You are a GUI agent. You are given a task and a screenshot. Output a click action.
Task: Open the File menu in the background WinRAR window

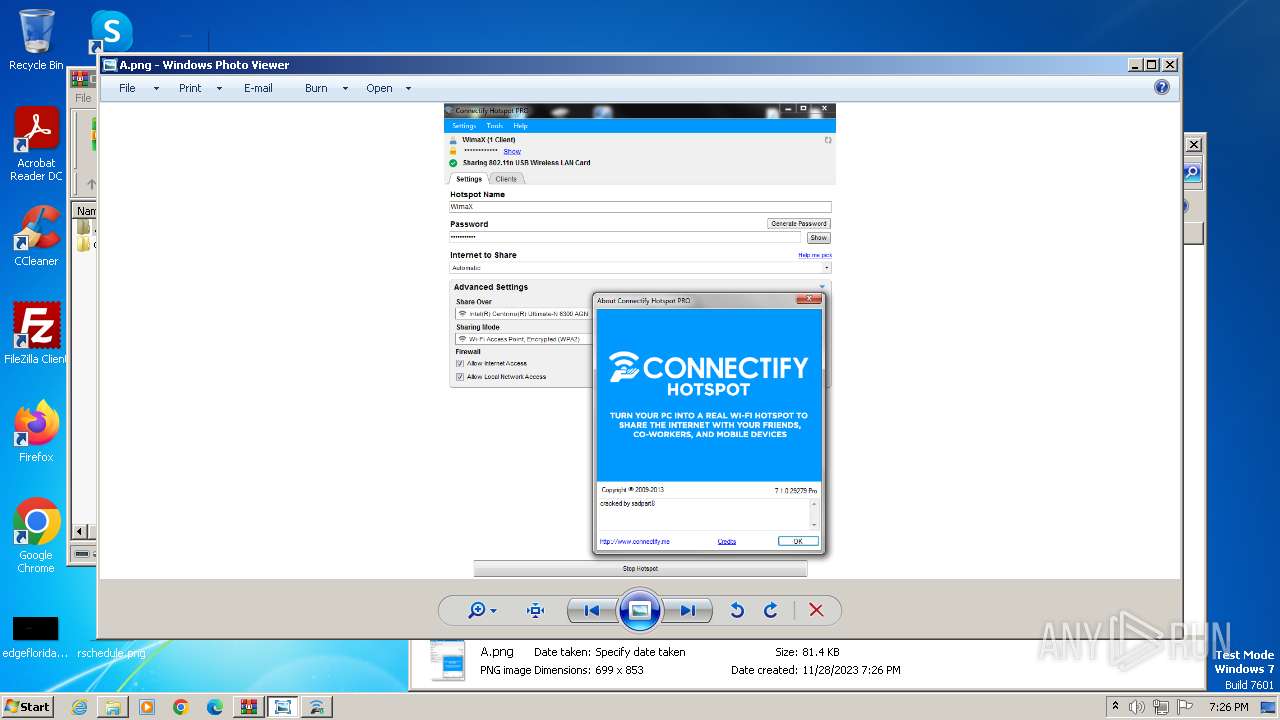tap(83, 98)
